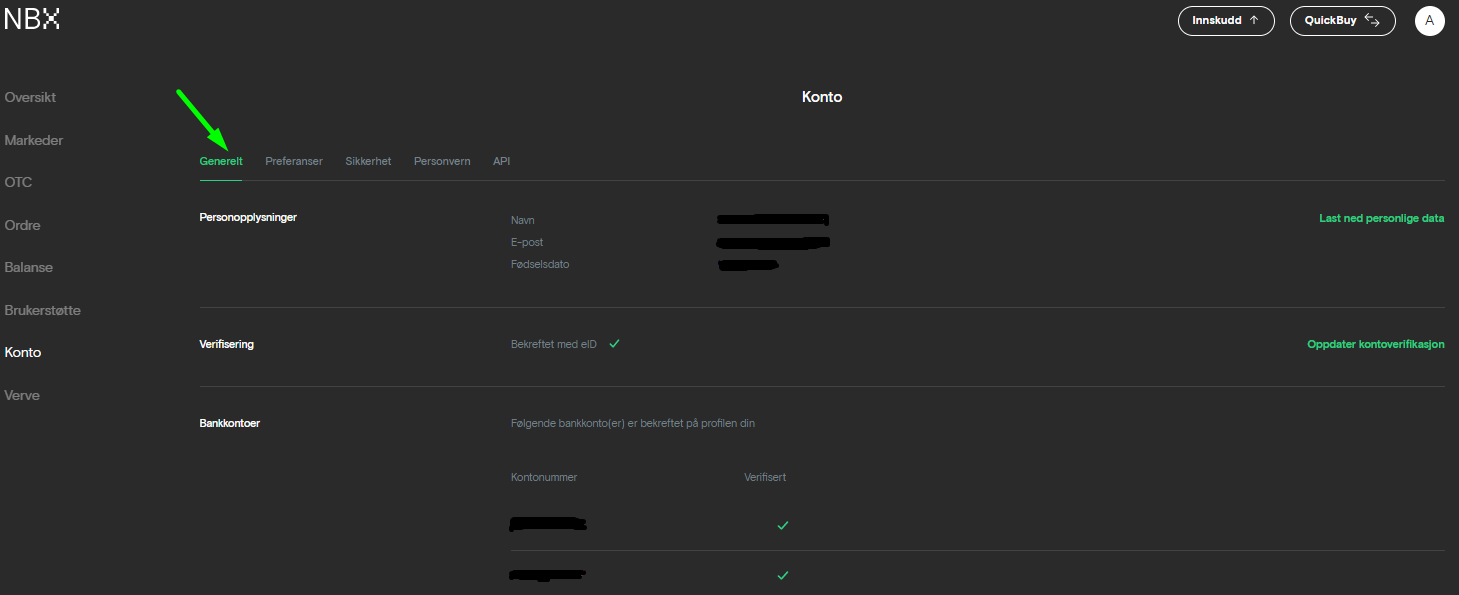Go to Oversikt in sidebar
This screenshot has width=1459, height=595.
[x=30, y=98]
